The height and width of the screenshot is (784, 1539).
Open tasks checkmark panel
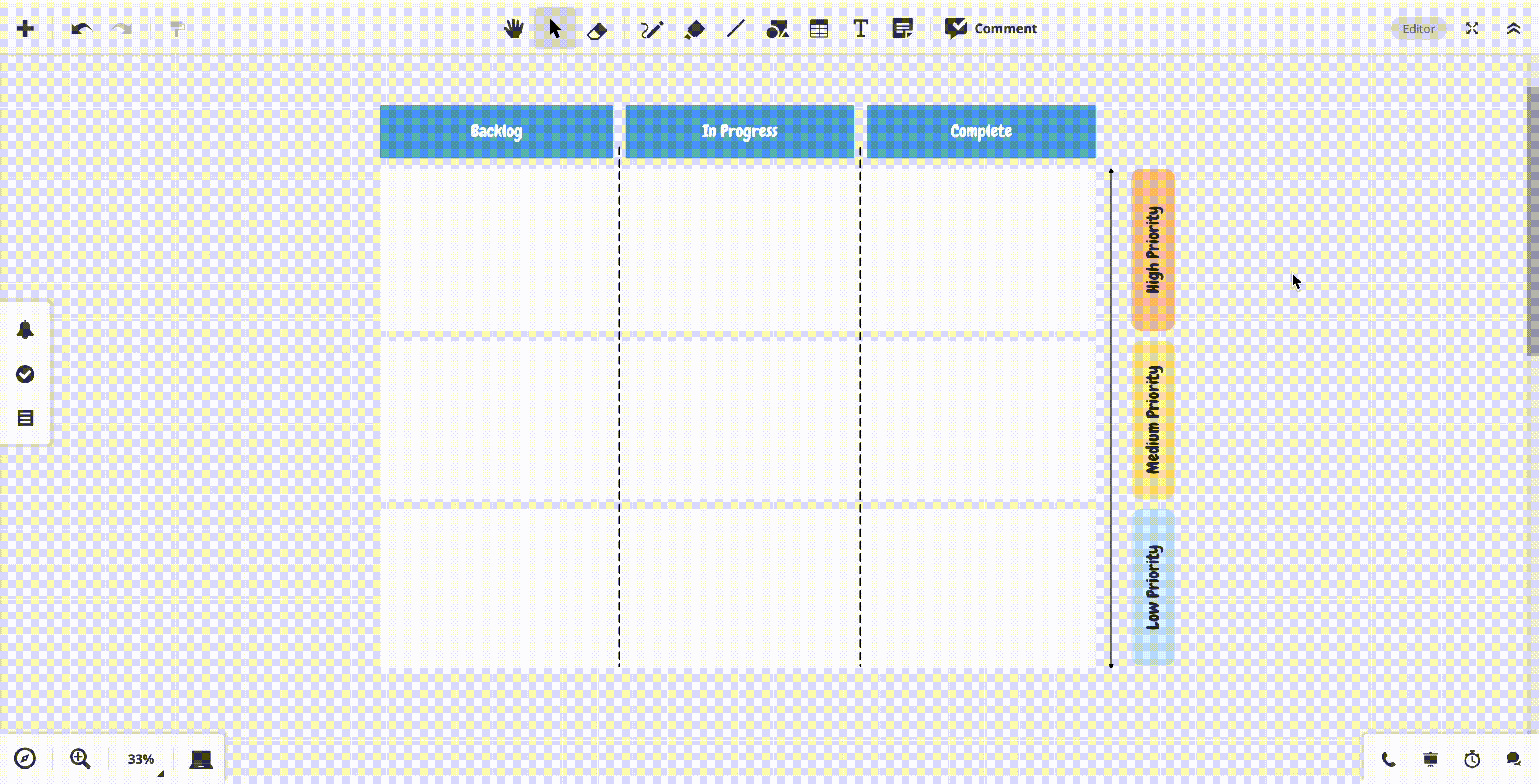pyautogui.click(x=25, y=374)
